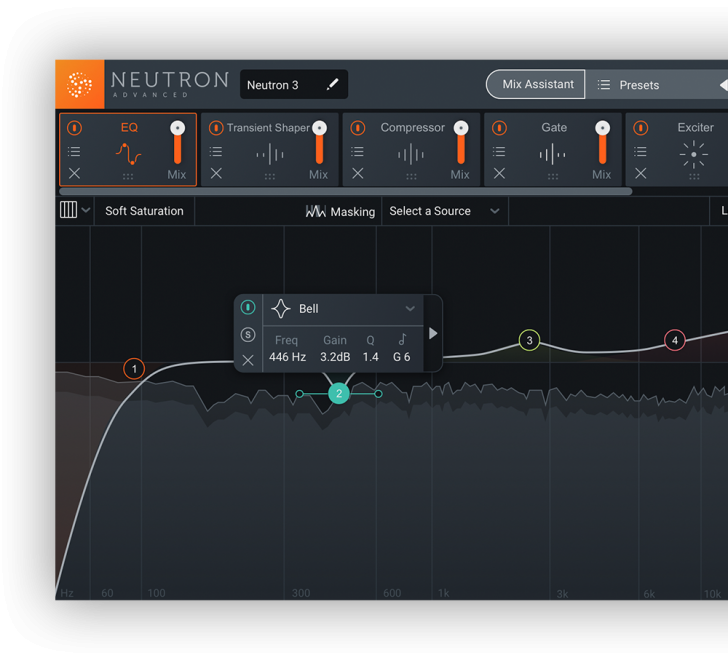Click the 446 Hz frequency value
The image size is (728, 660).
click(287, 357)
